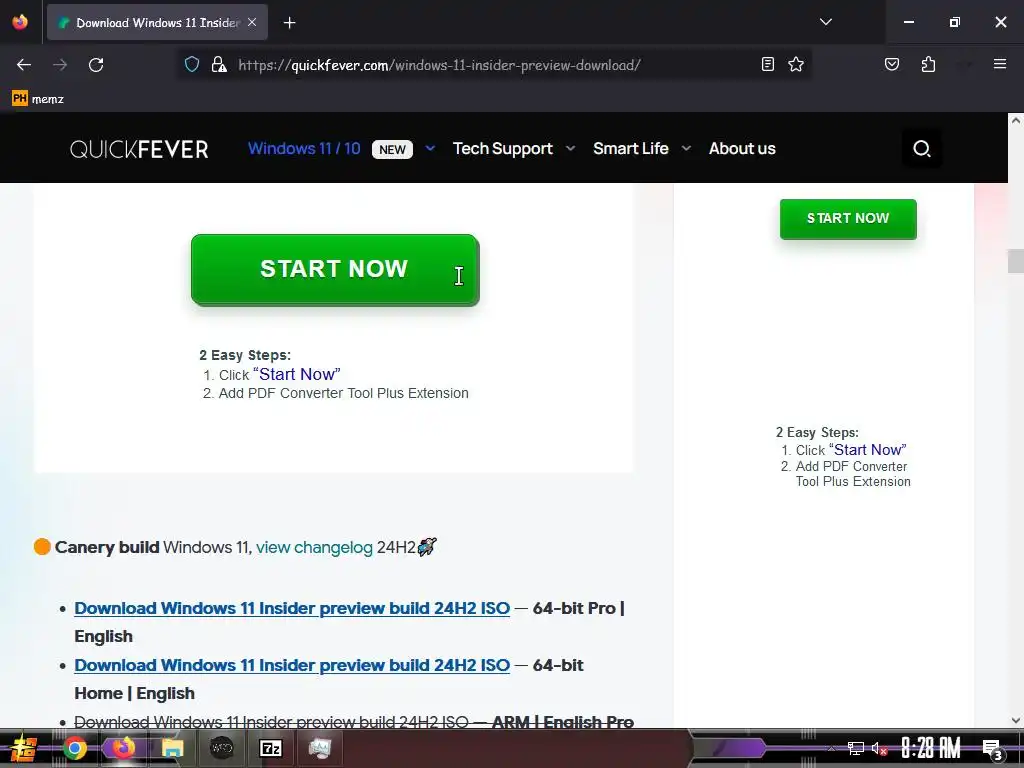Toggle reader view icon in address bar
The width and height of the screenshot is (1024, 768).
click(x=768, y=64)
